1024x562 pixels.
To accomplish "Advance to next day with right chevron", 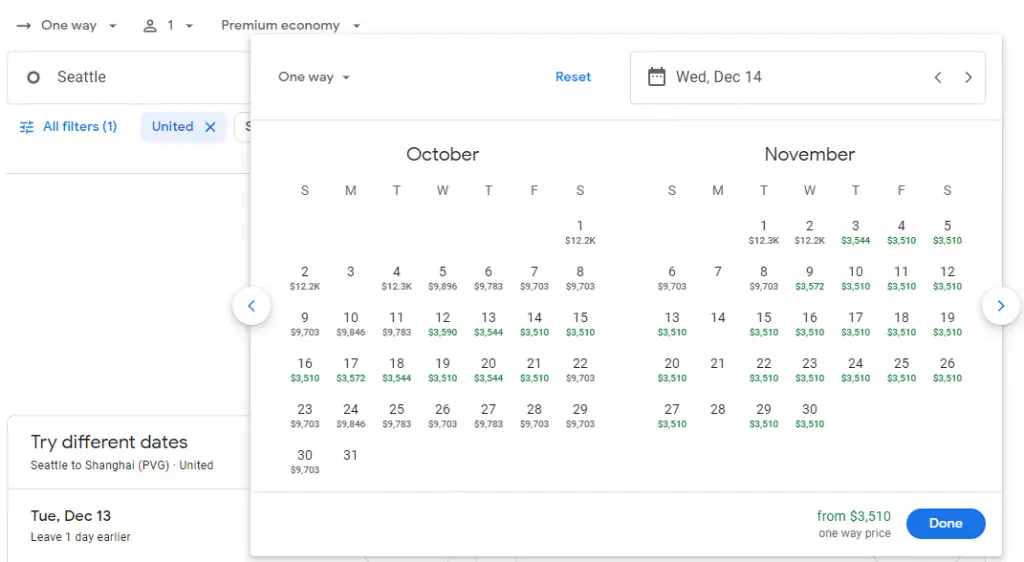I will [968, 77].
